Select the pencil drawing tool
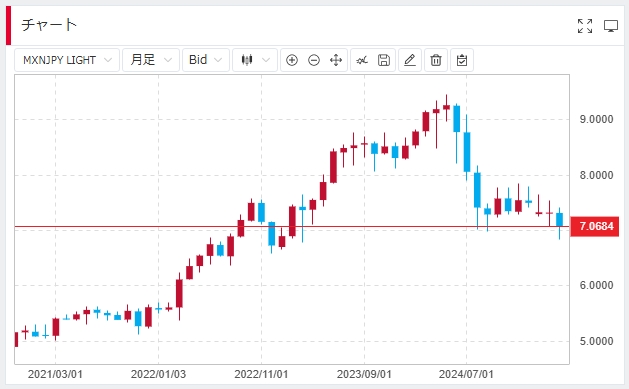 (x=410, y=60)
